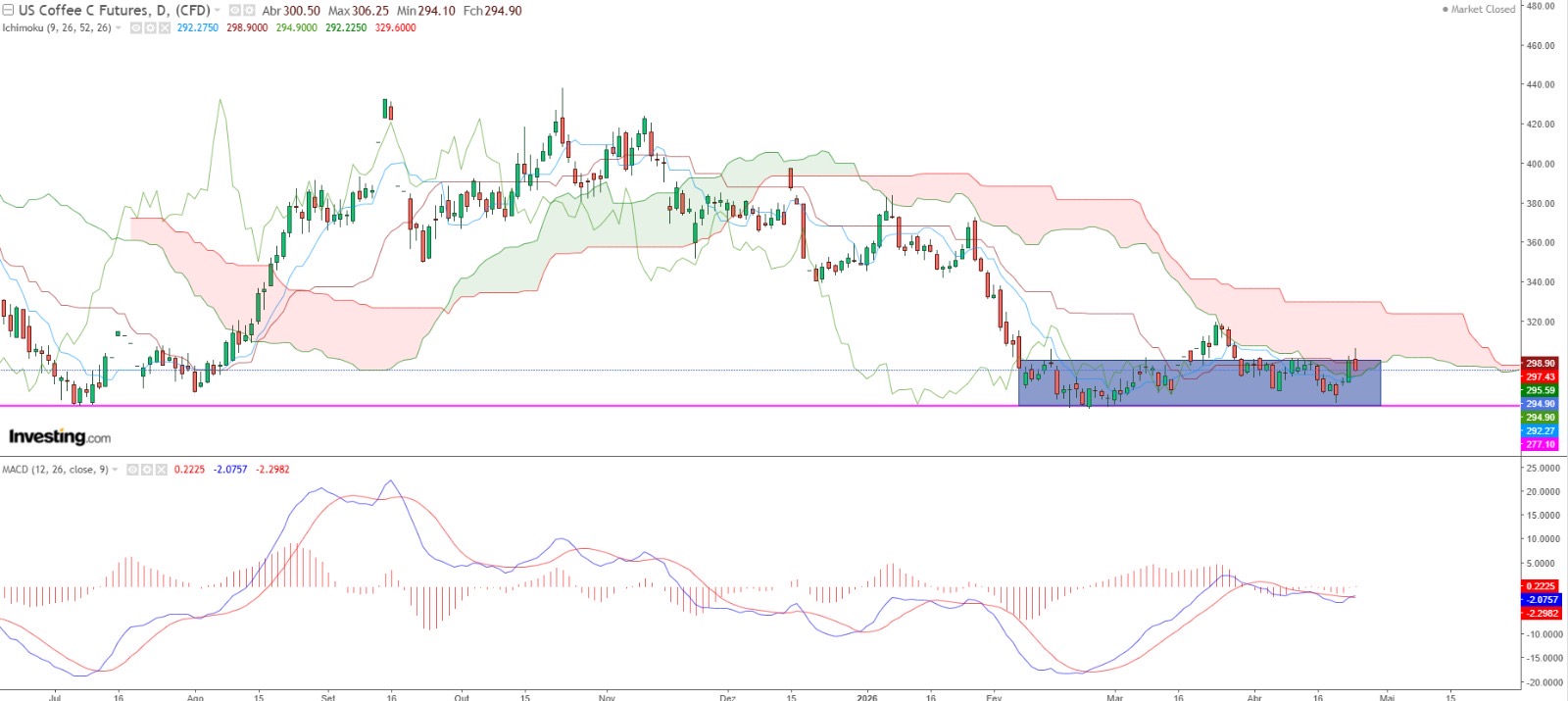Expand the Ichimoku indicator dropdown arrow
This screenshot has height=701, width=1568.
[119, 28]
